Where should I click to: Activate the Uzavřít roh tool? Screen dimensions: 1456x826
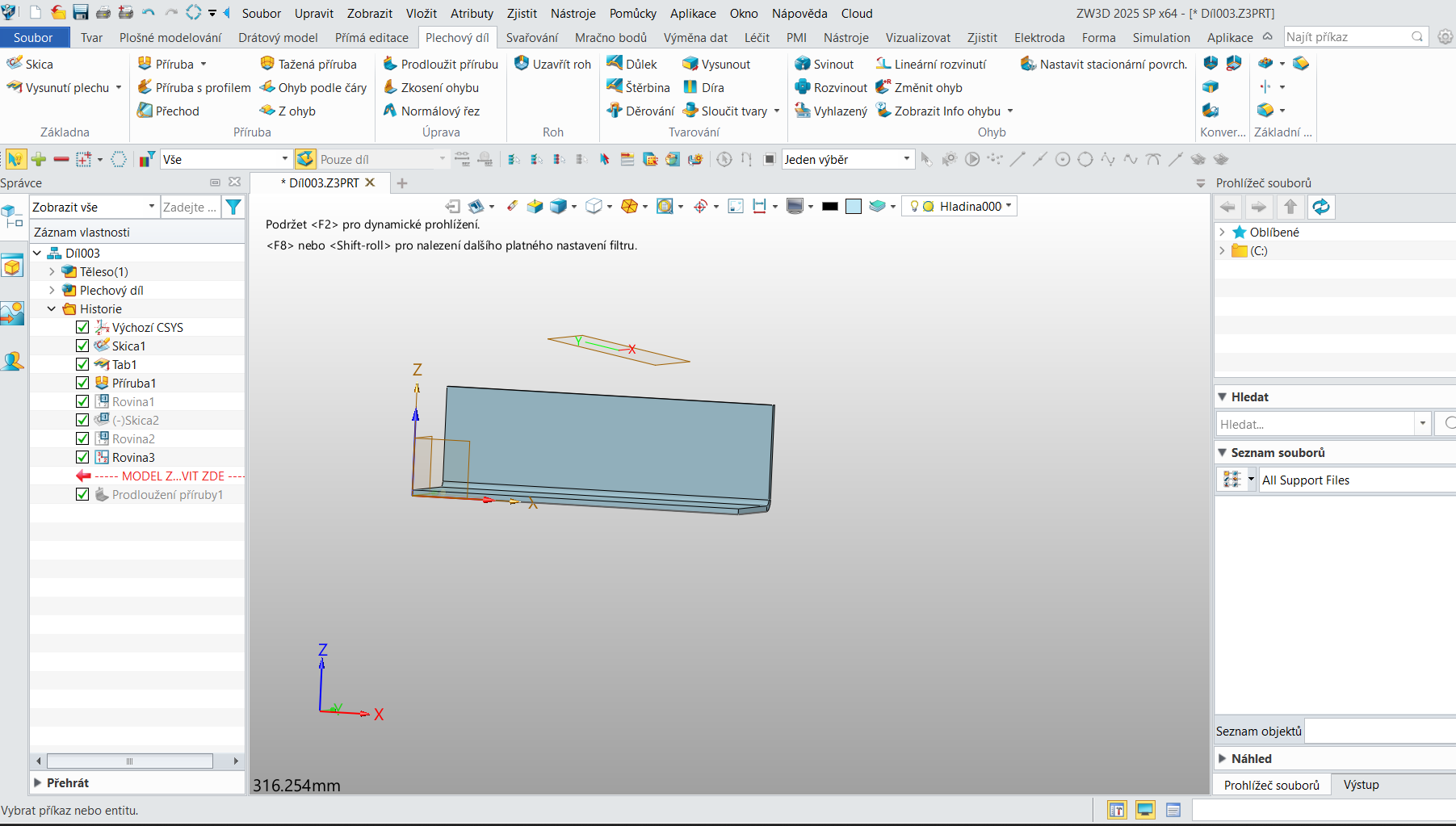[552, 64]
